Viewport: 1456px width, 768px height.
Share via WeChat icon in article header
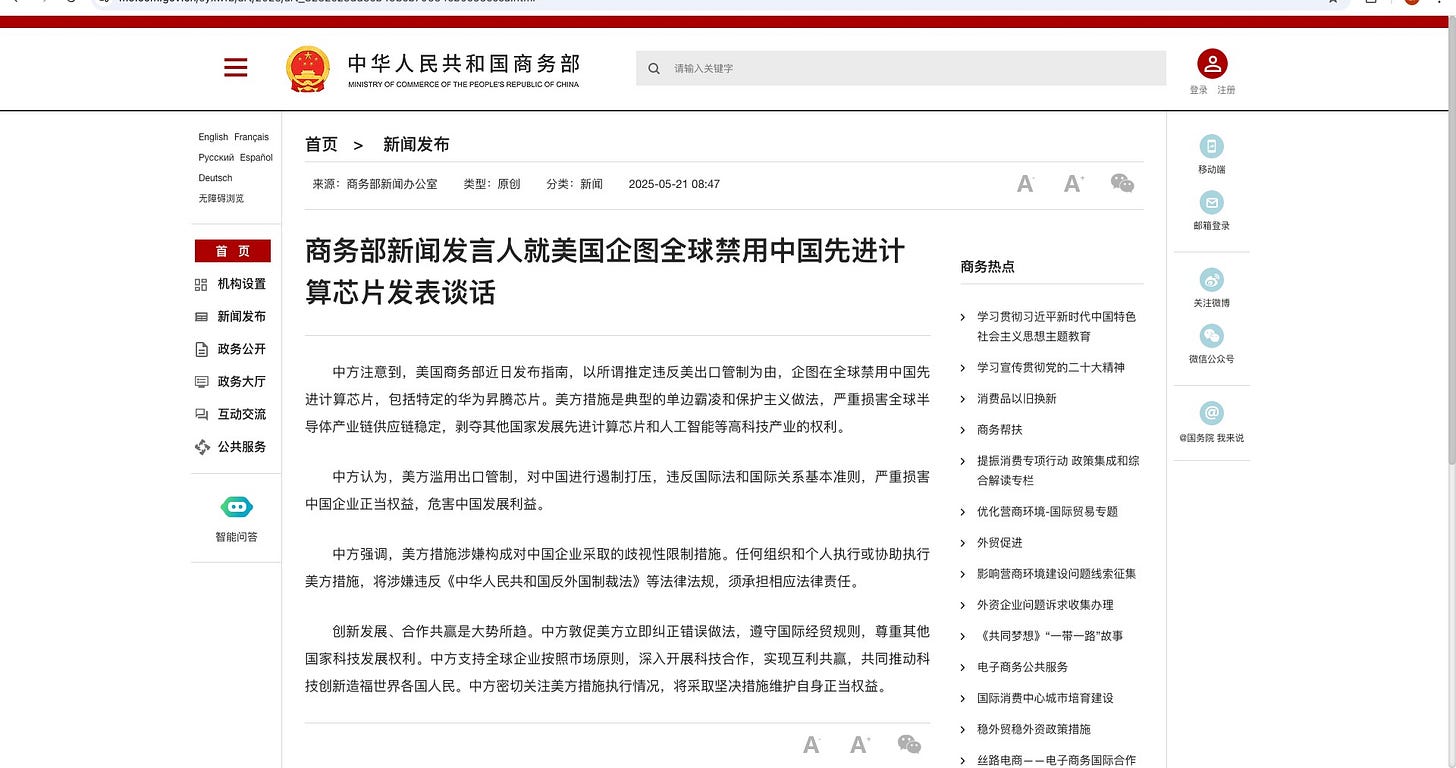pos(1122,183)
